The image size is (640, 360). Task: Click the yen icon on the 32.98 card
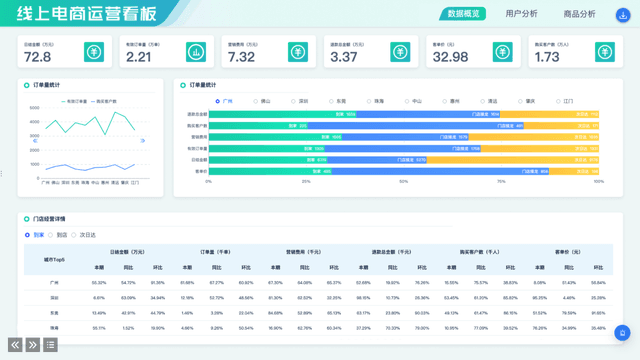(x=502, y=52)
